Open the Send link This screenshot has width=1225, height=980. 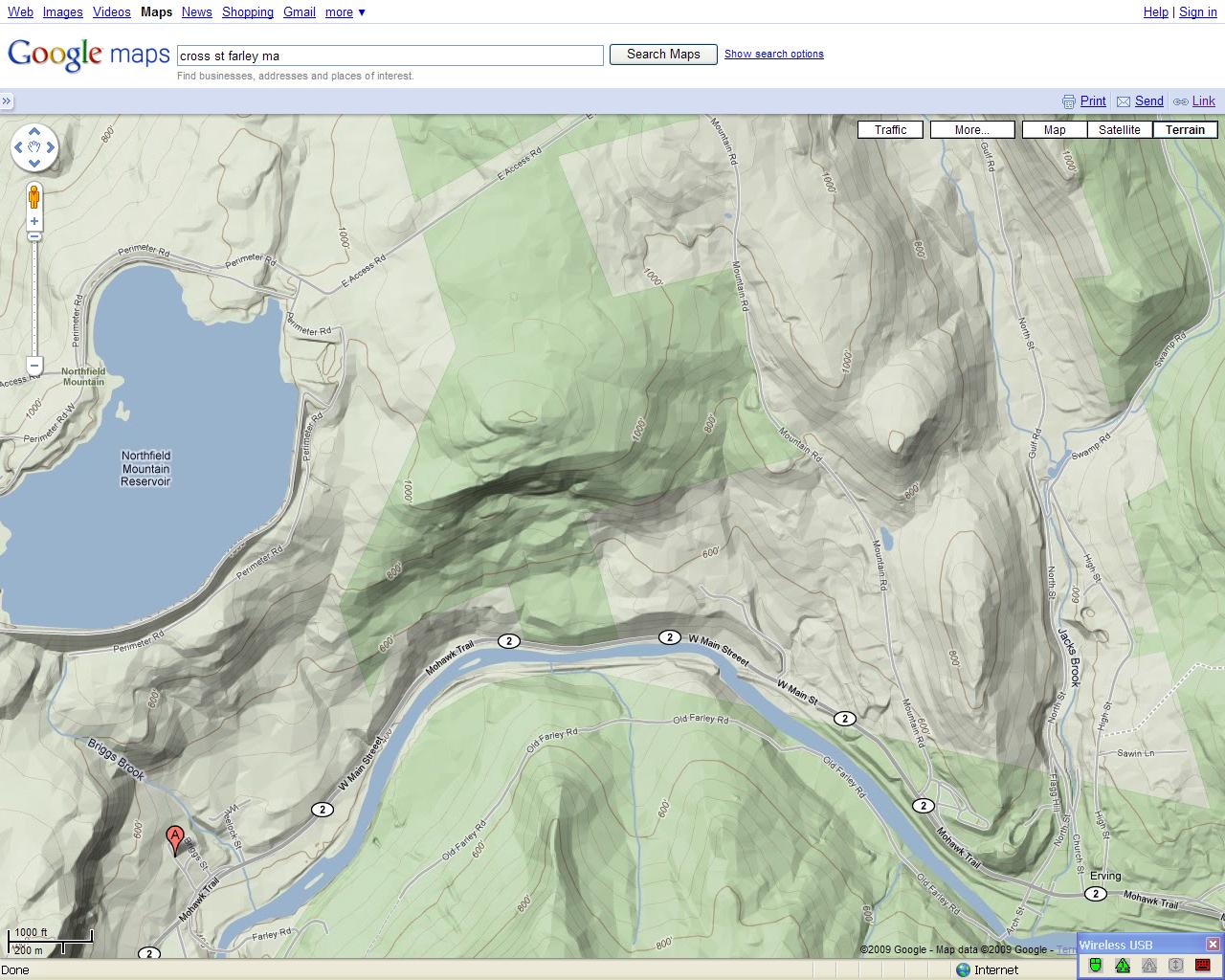click(x=1149, y=101)
